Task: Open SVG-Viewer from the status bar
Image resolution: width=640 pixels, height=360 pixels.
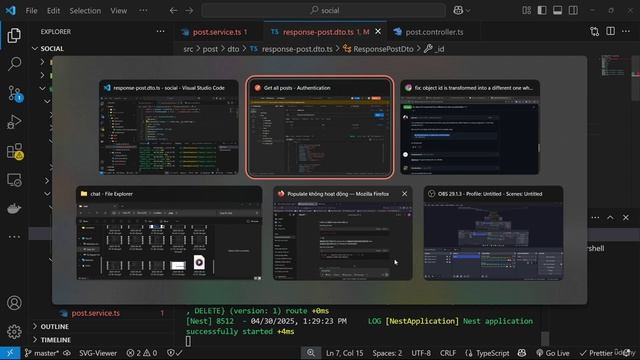Action: pyautogui.click(x=98, y=353)
